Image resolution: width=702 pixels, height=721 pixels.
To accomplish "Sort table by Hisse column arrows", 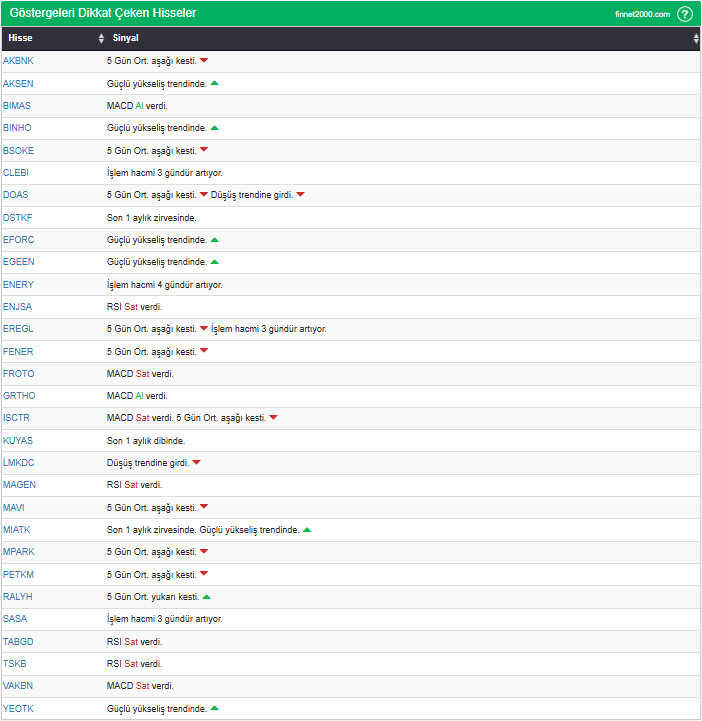I will pos(101,38).
